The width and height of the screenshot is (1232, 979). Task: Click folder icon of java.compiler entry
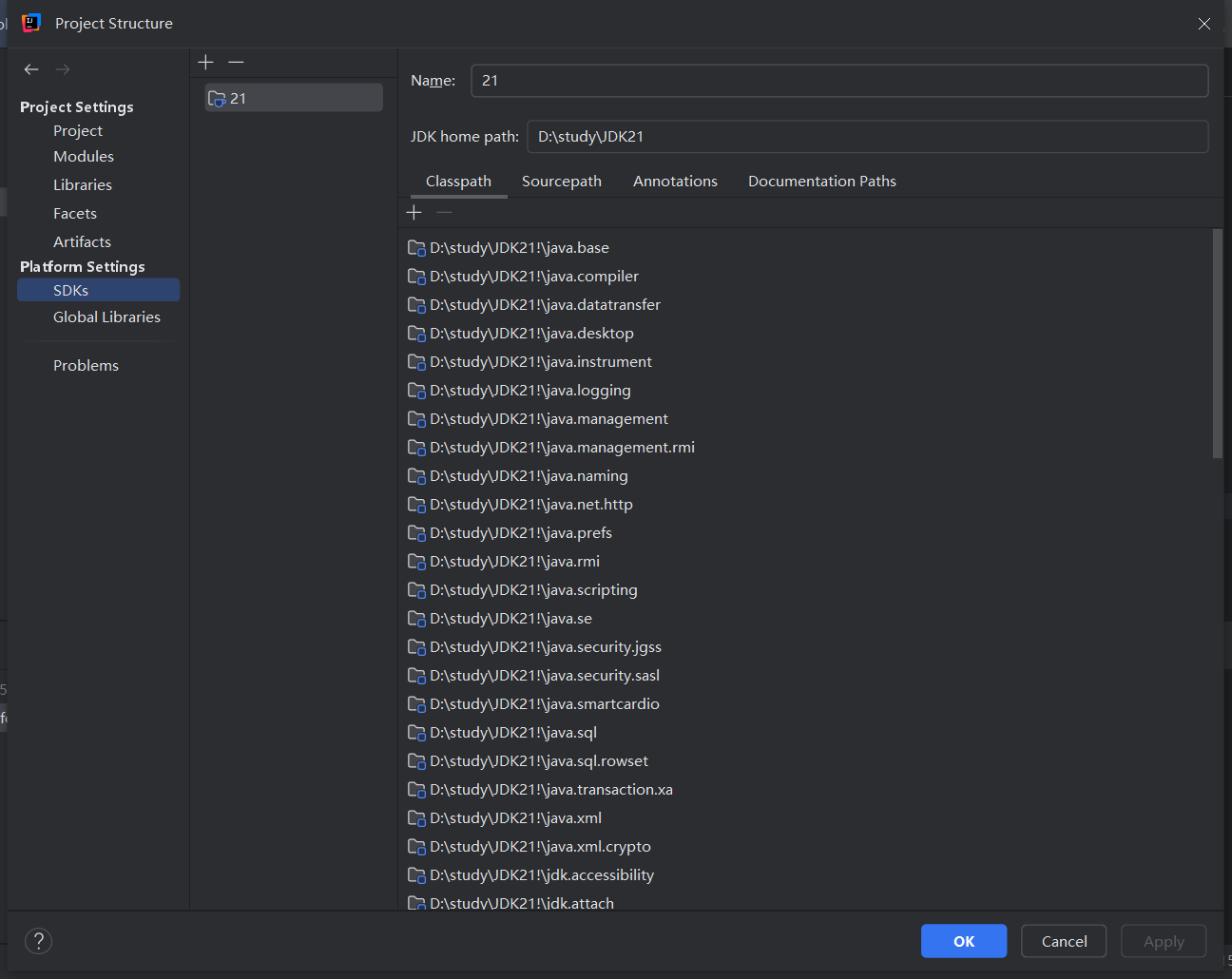(416, 277)
